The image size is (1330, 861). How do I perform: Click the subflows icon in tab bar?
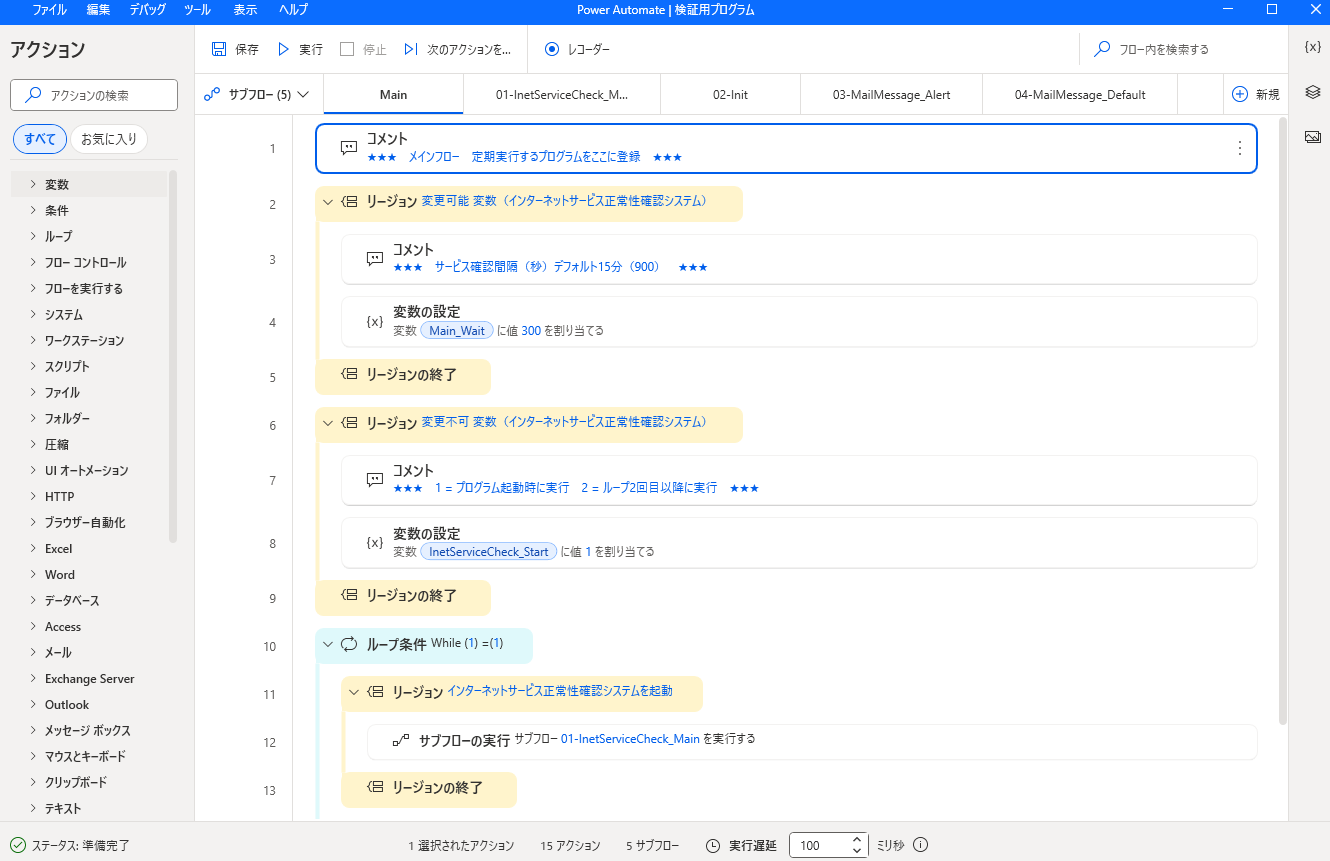tap(212, 94)
